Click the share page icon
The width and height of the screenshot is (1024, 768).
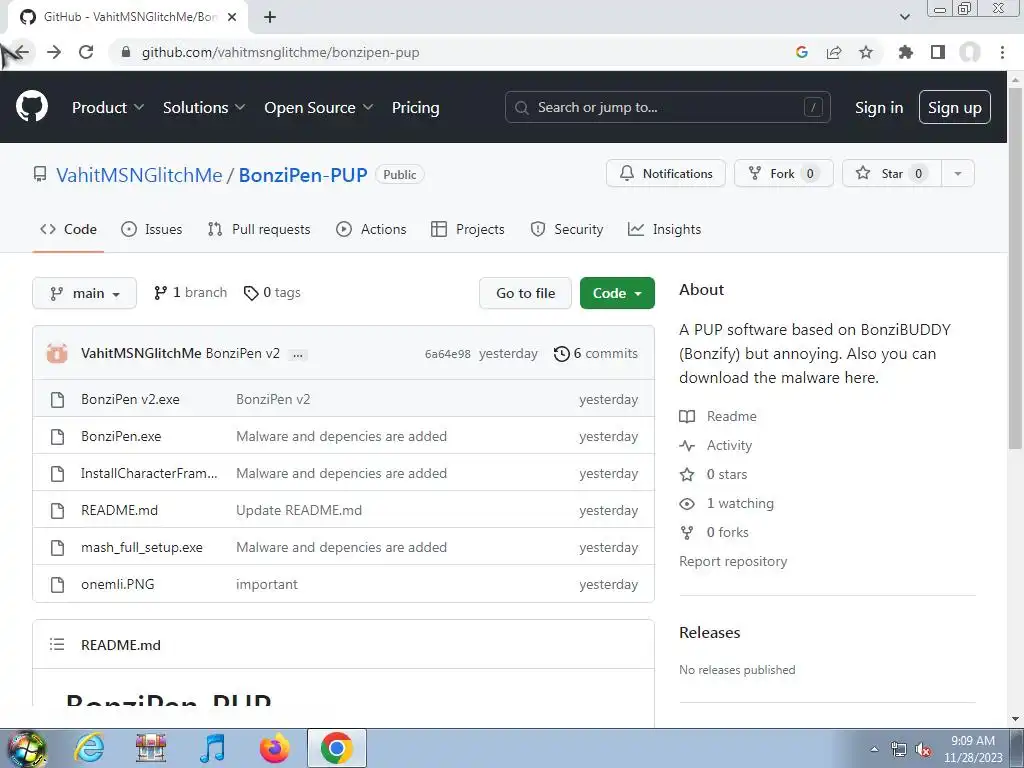834,52
